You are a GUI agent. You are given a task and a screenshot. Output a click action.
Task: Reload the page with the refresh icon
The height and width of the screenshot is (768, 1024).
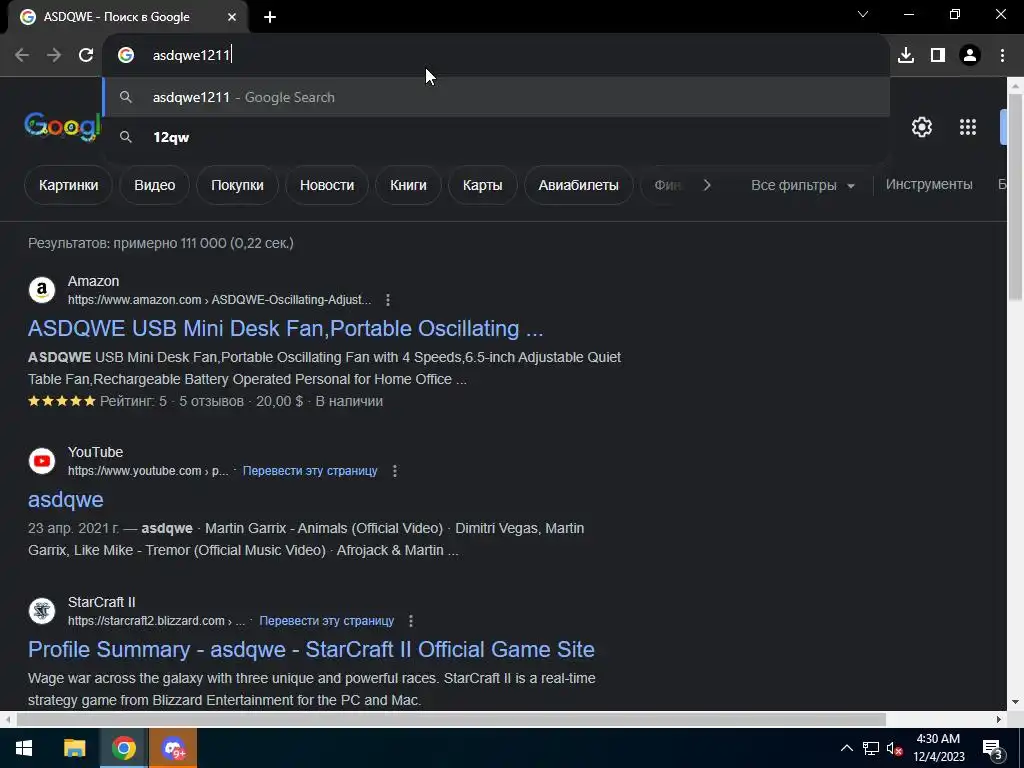tap(86, 55)
